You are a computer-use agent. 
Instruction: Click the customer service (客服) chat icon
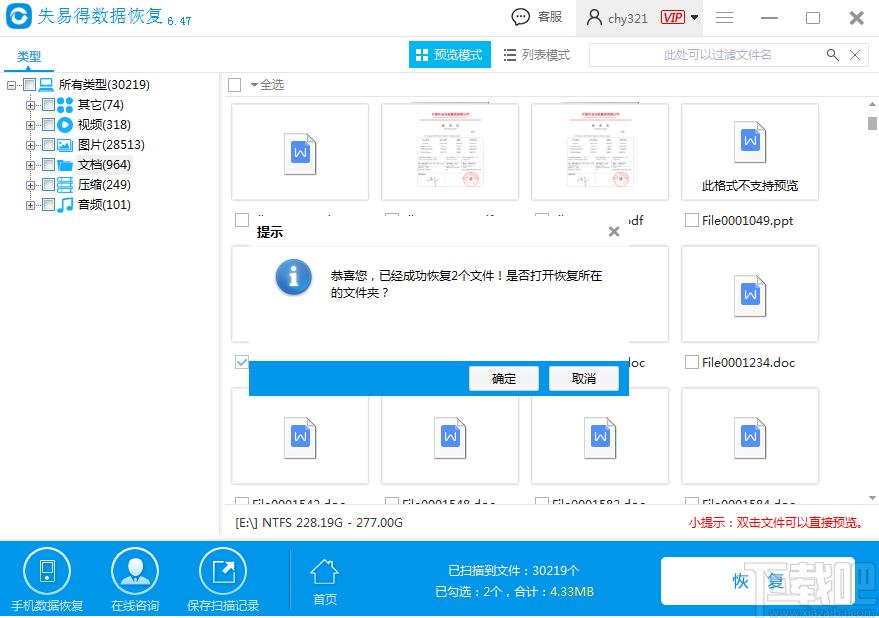(x=521, y=17)
